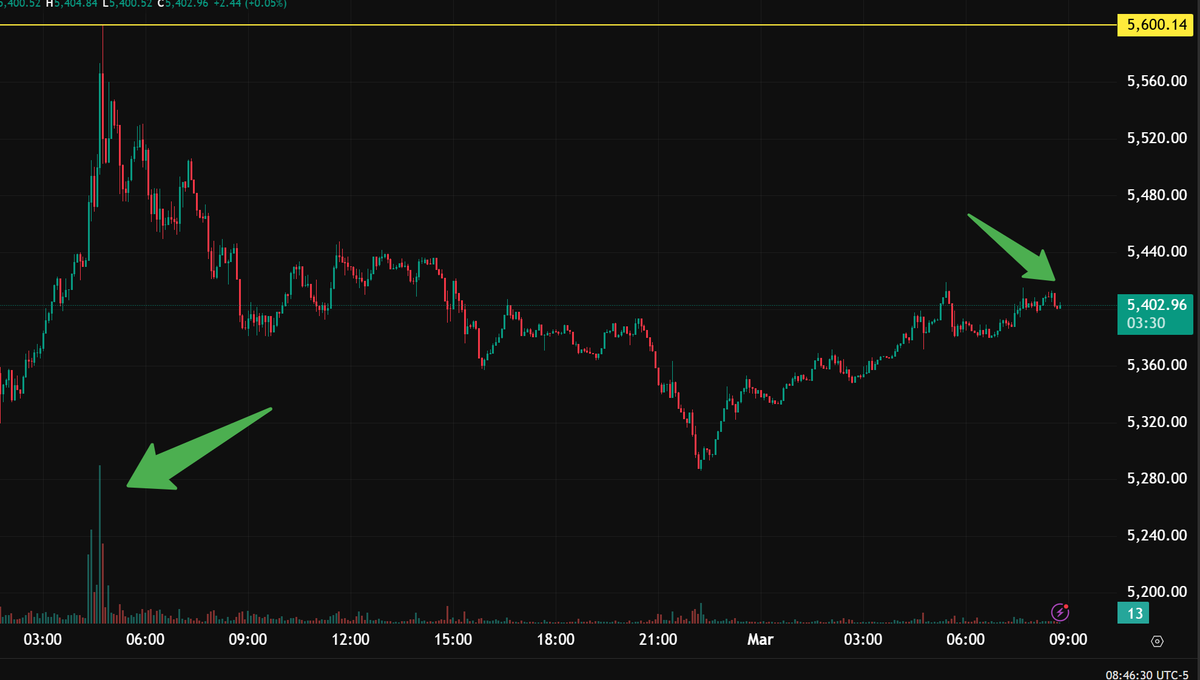The image size is (1200, 680).
Task: Click the 5,520.00 price axis label
Action: click(1155, 138)
